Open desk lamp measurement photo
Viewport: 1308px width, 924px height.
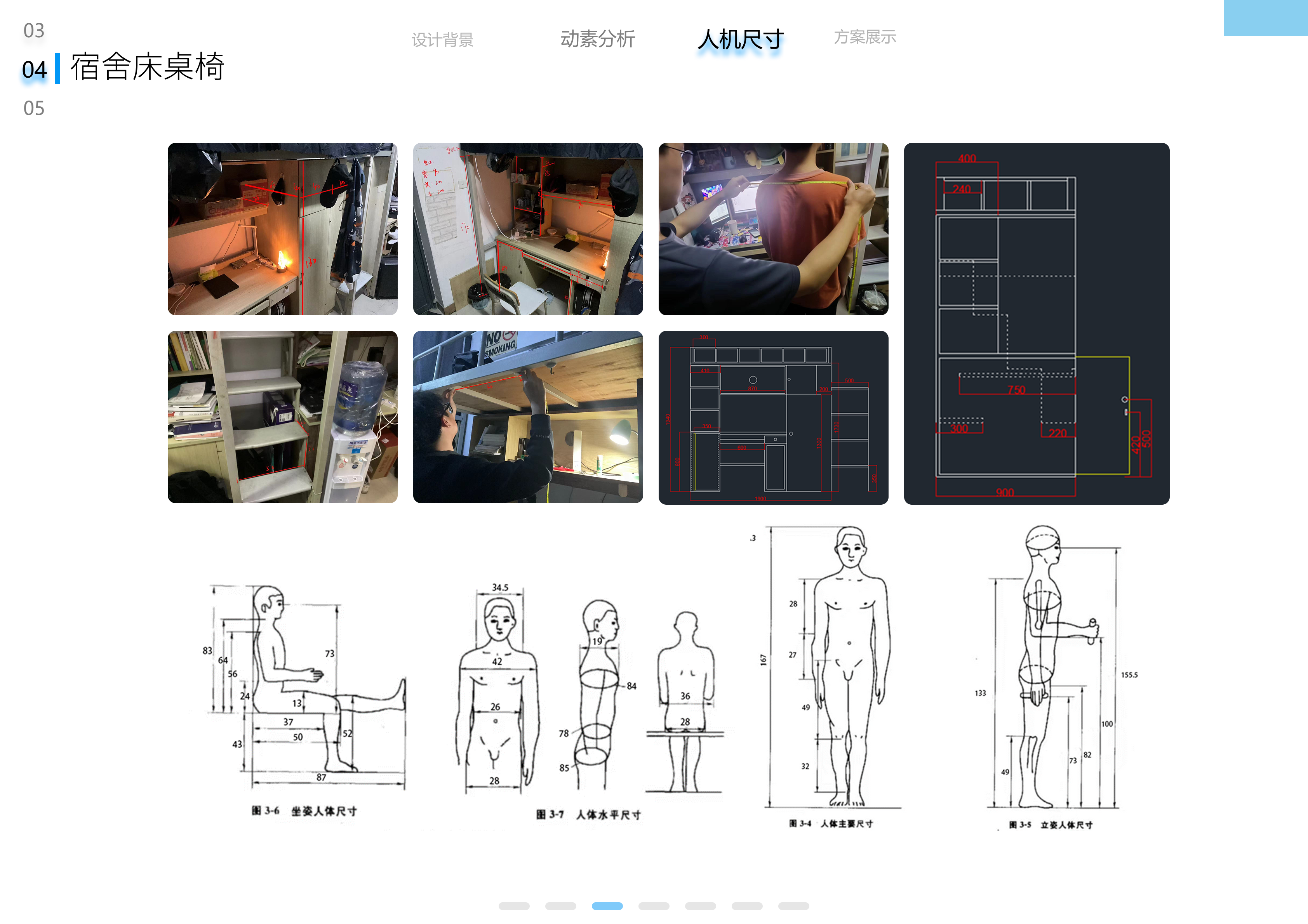pos(282,229)
